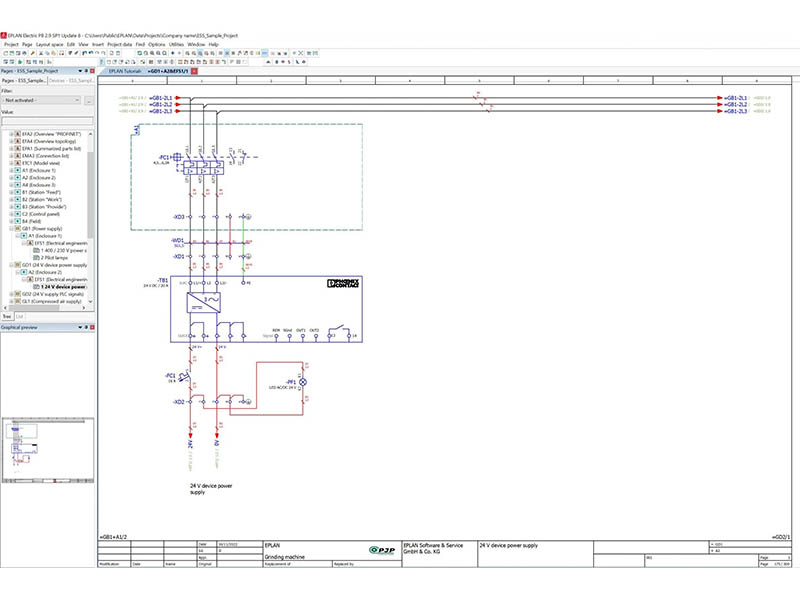This screenshot has width=800, height=600.
Task: Close the Pages navigator panel
Action: click(92, 71)
